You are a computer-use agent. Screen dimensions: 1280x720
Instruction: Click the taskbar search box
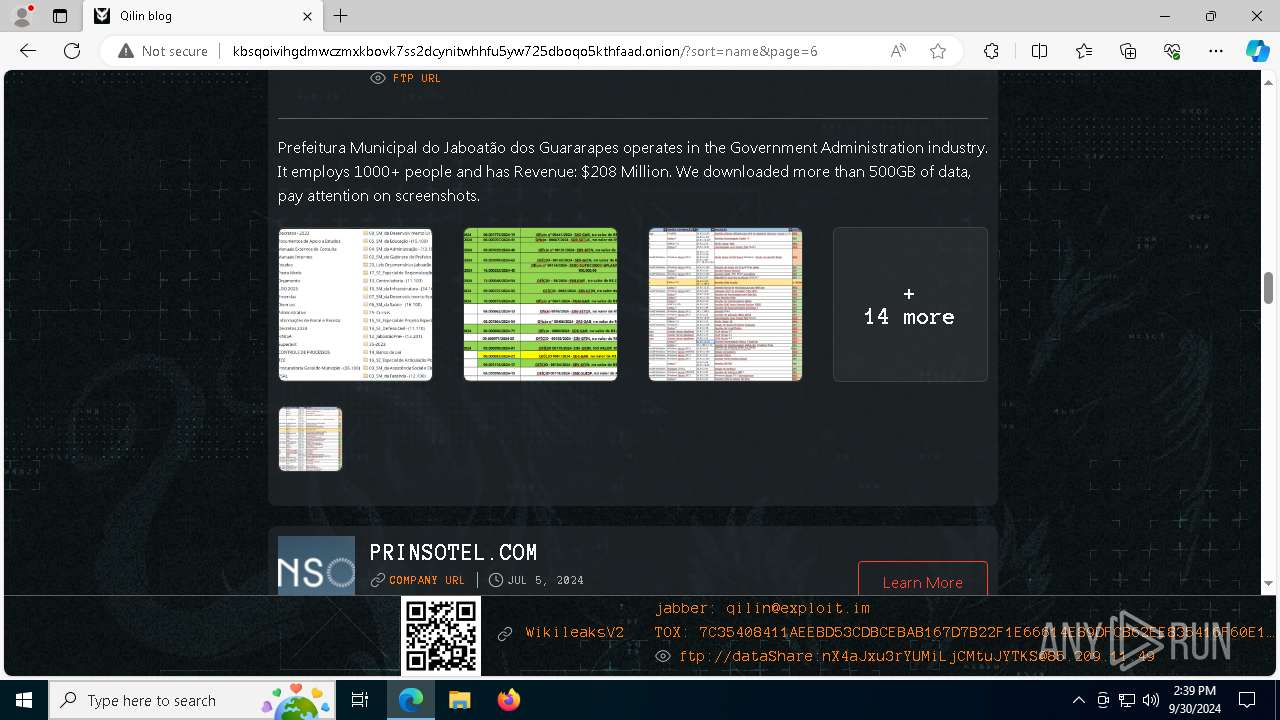(x=193, y=700)
